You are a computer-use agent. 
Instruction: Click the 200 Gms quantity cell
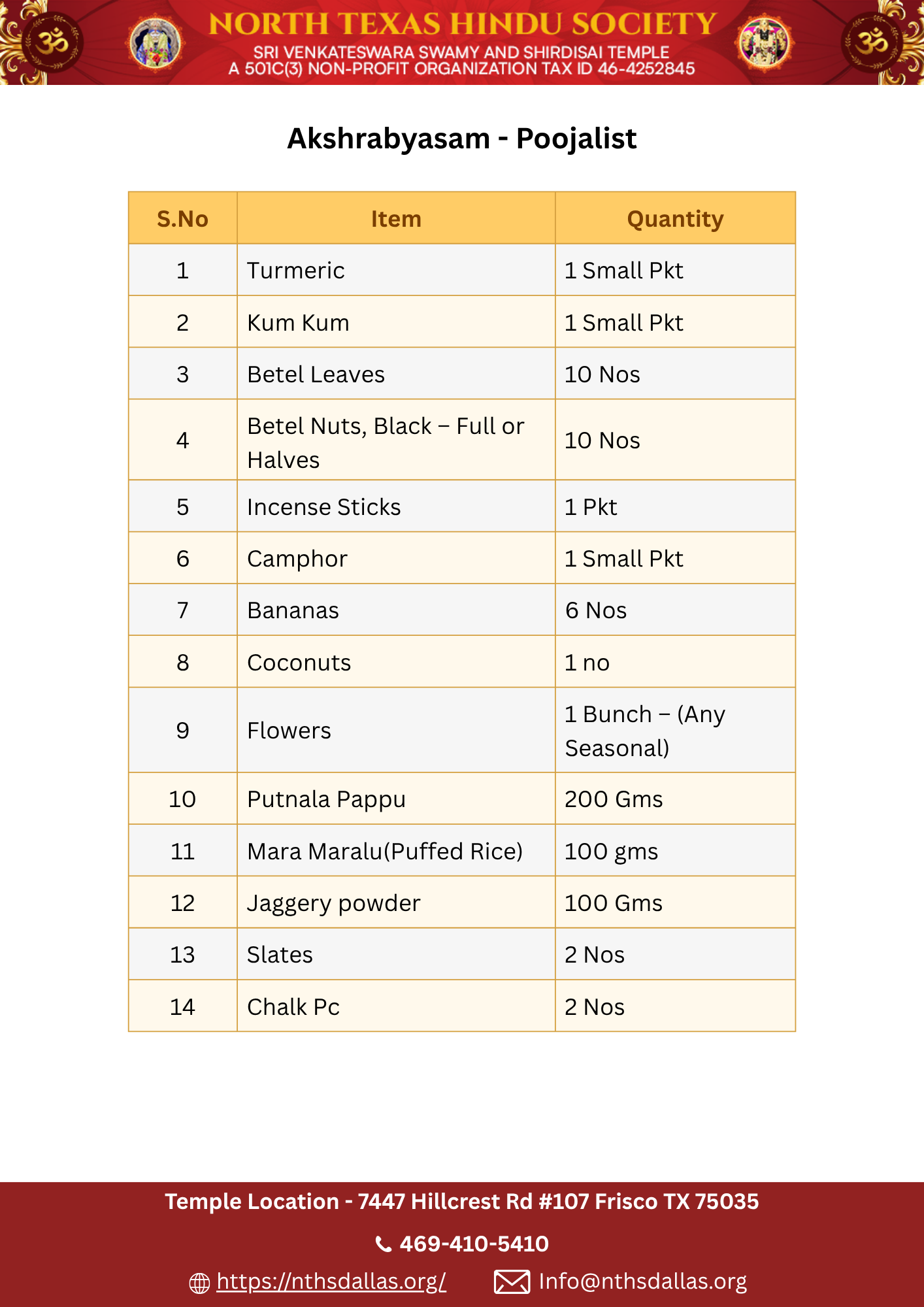(x=614, y=799)
